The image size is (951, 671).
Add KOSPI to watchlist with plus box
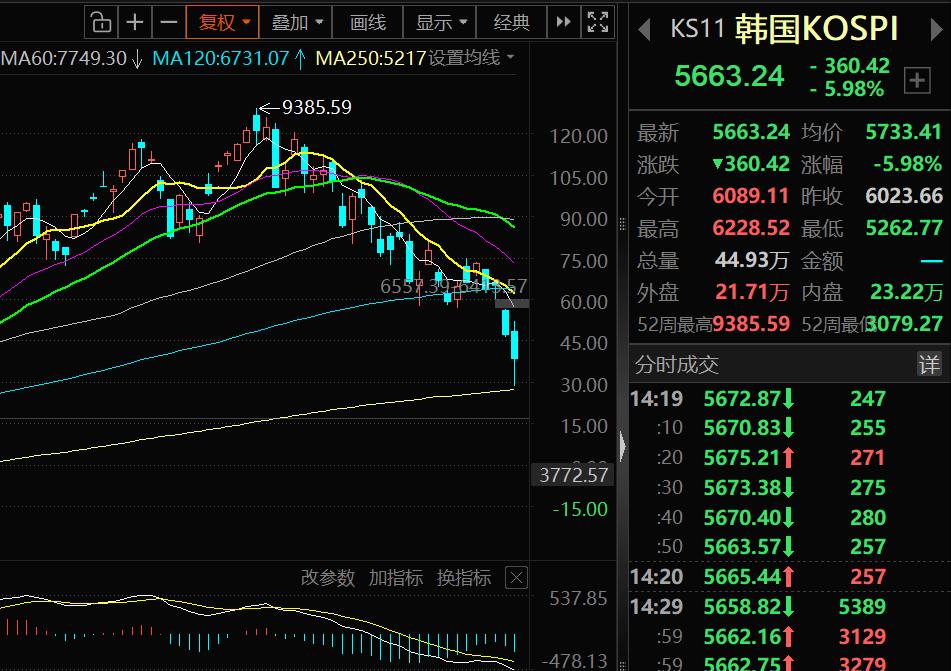[x=916, y=80]
